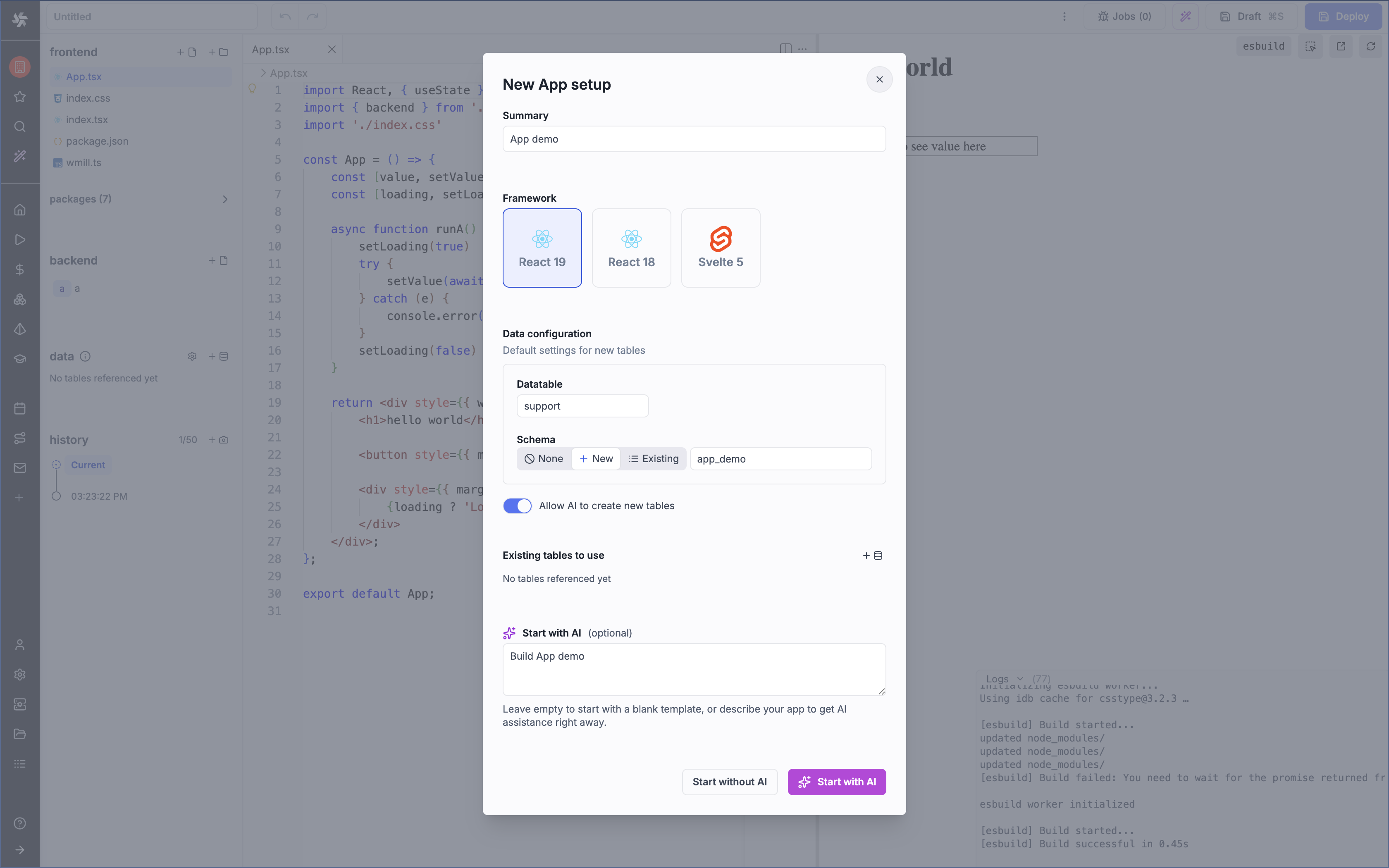Select the Existing schema option
This screenshot has height=868, width=1389.
pyautogui.click(x=654, y=459)
